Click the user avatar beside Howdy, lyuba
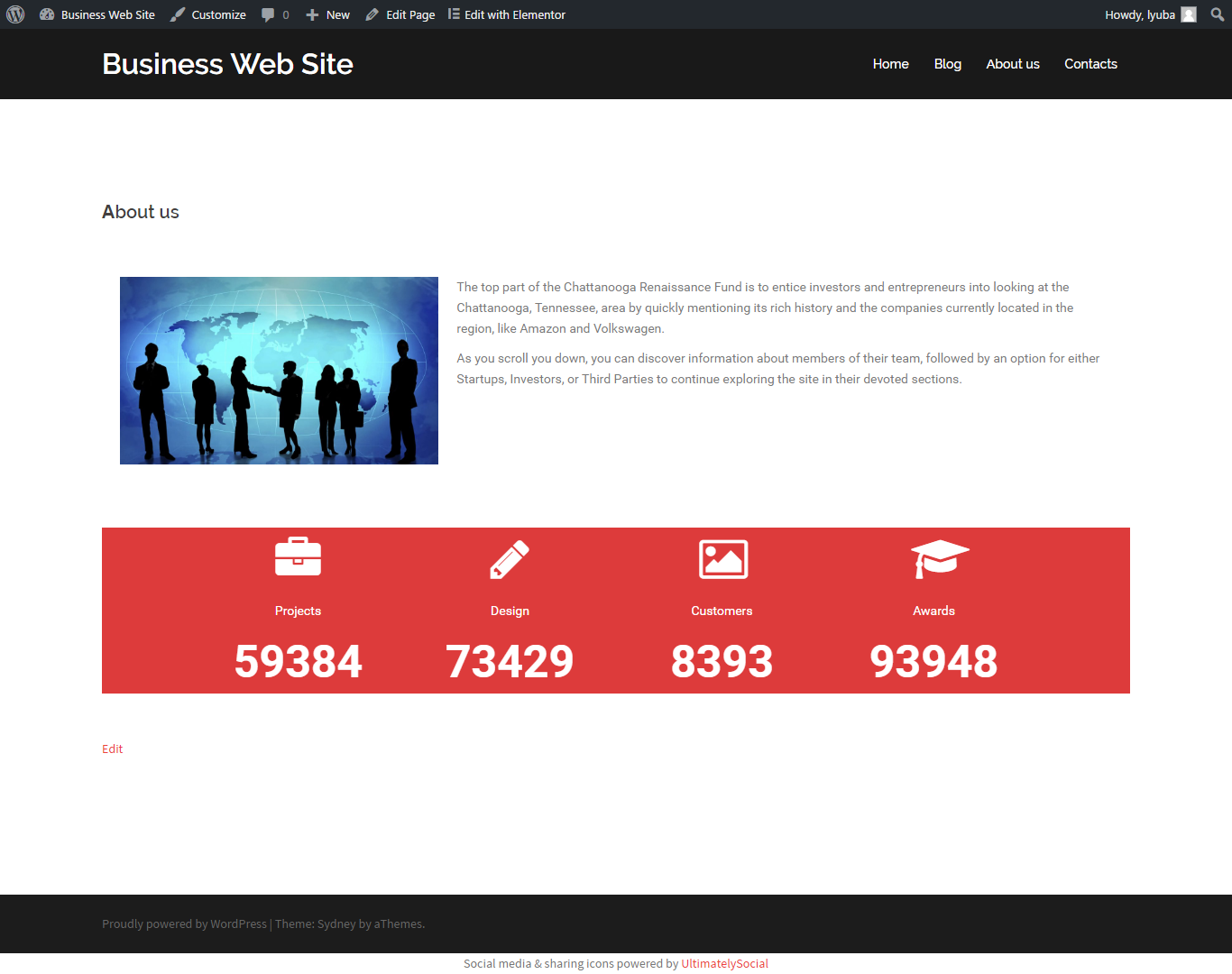This screenshot has height=974, width=1232. pos(1189,14)
